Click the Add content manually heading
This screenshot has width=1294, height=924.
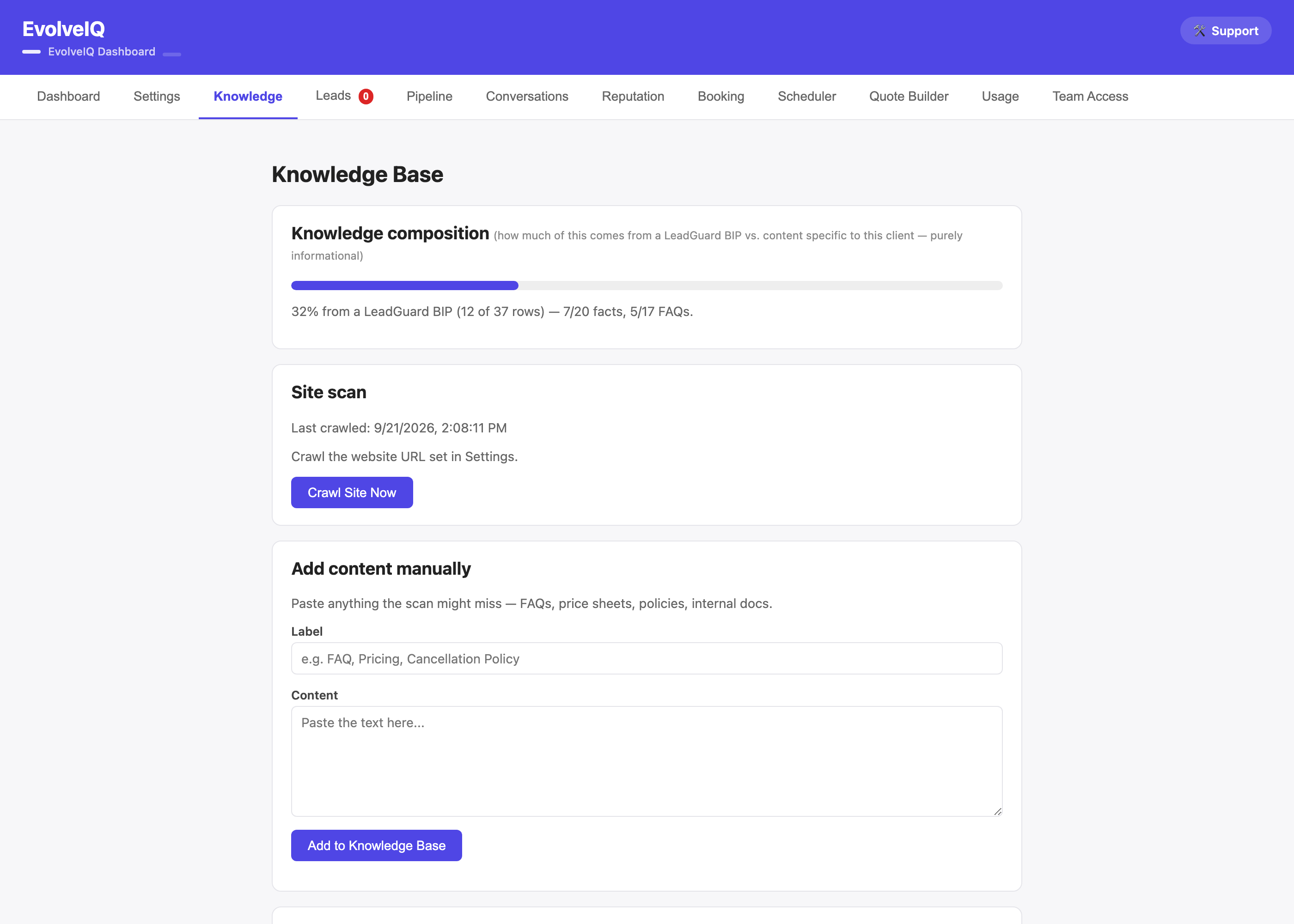(381, 569)
